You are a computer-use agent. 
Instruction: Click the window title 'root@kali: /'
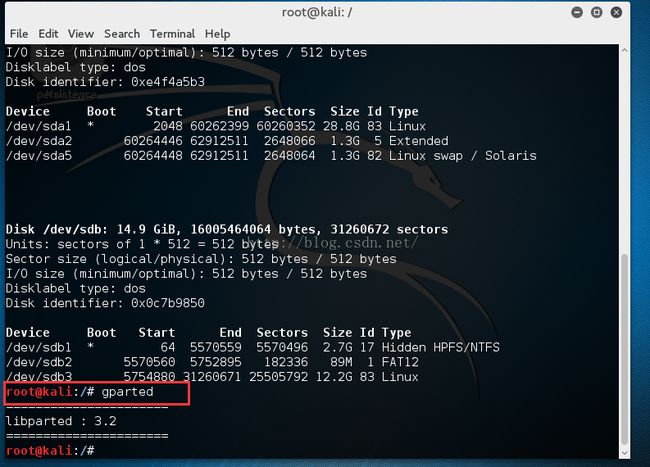point(317,12)
